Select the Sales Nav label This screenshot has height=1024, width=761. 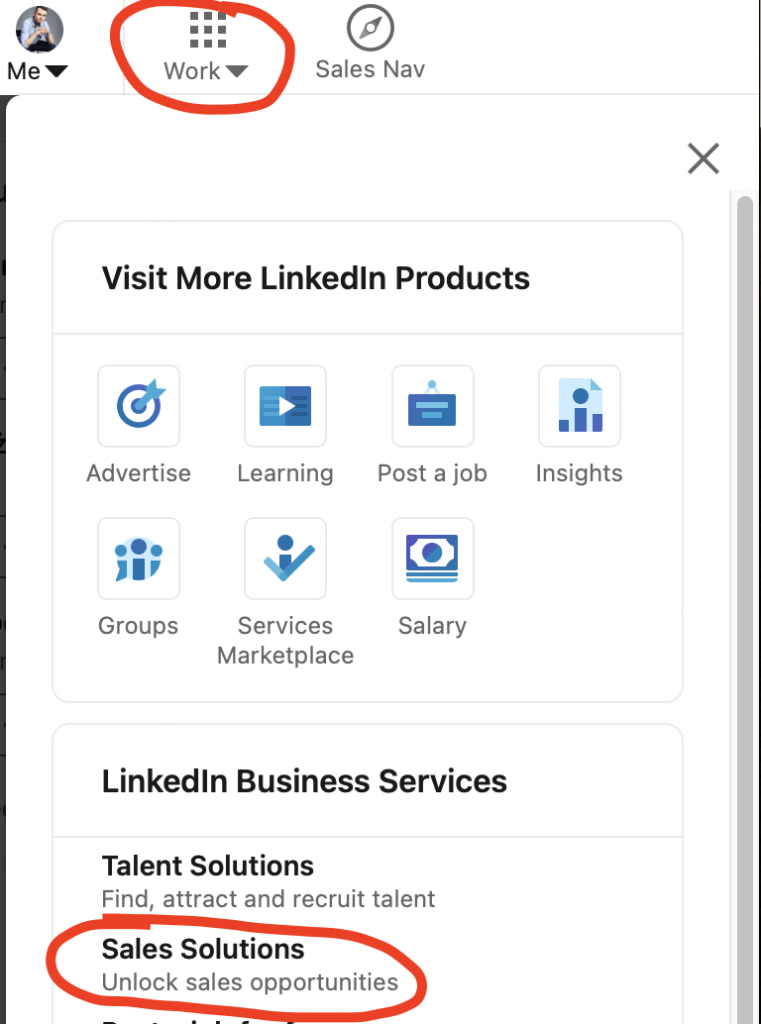point(370,69)
